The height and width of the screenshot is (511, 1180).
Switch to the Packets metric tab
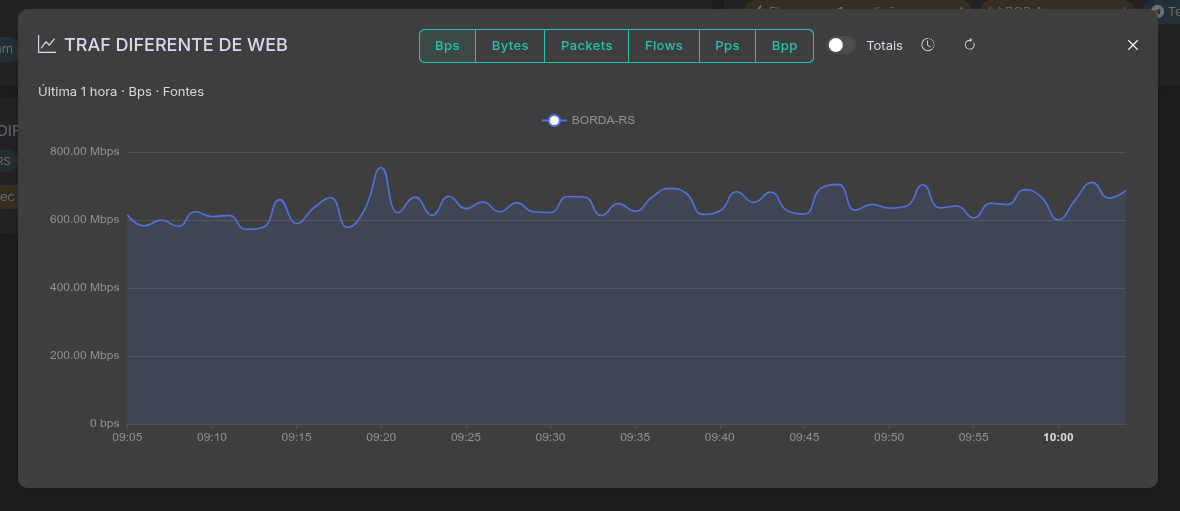point(586,46)
